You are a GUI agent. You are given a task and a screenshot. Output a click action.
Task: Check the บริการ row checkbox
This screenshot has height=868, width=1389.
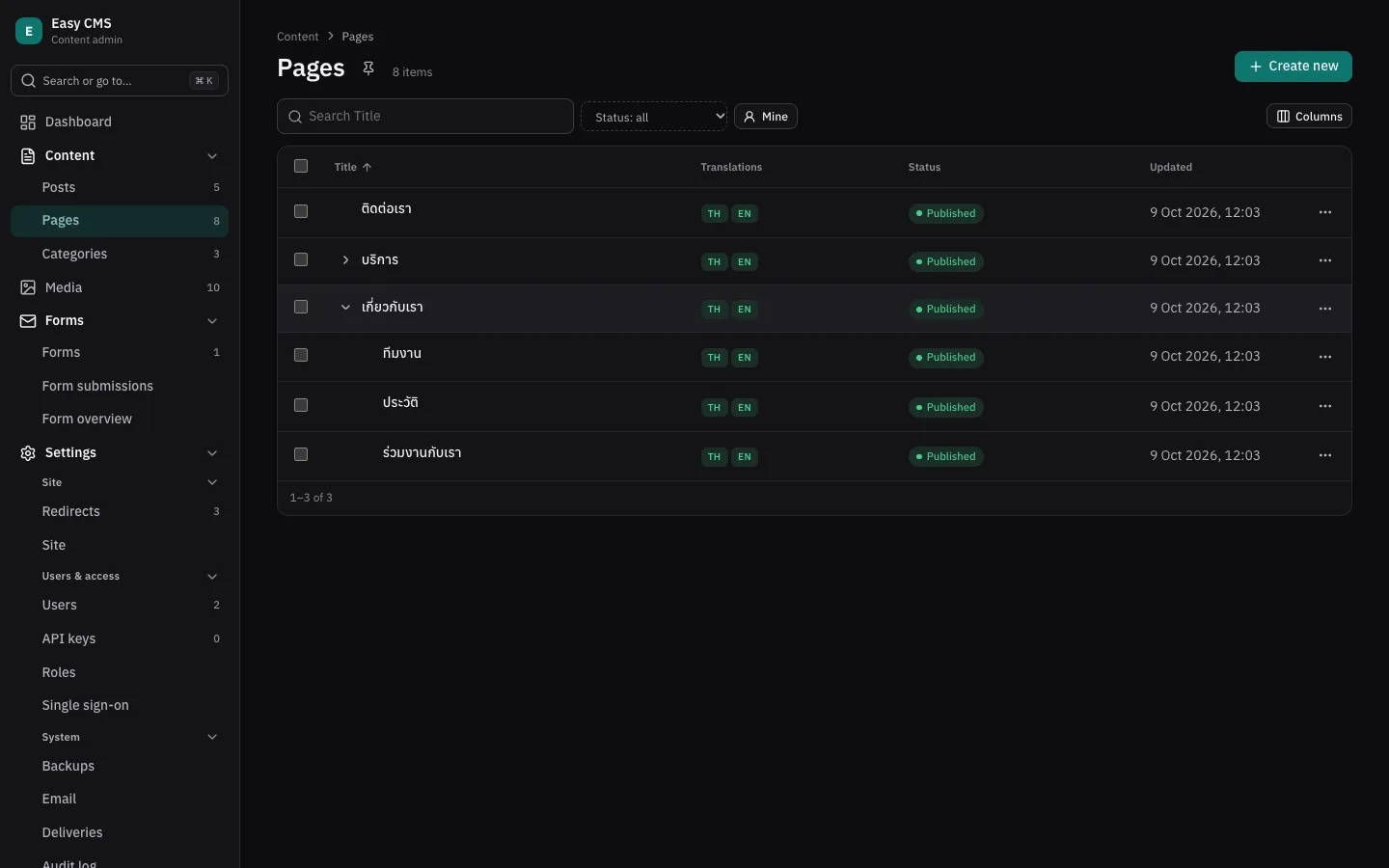[x=301, y=259]
